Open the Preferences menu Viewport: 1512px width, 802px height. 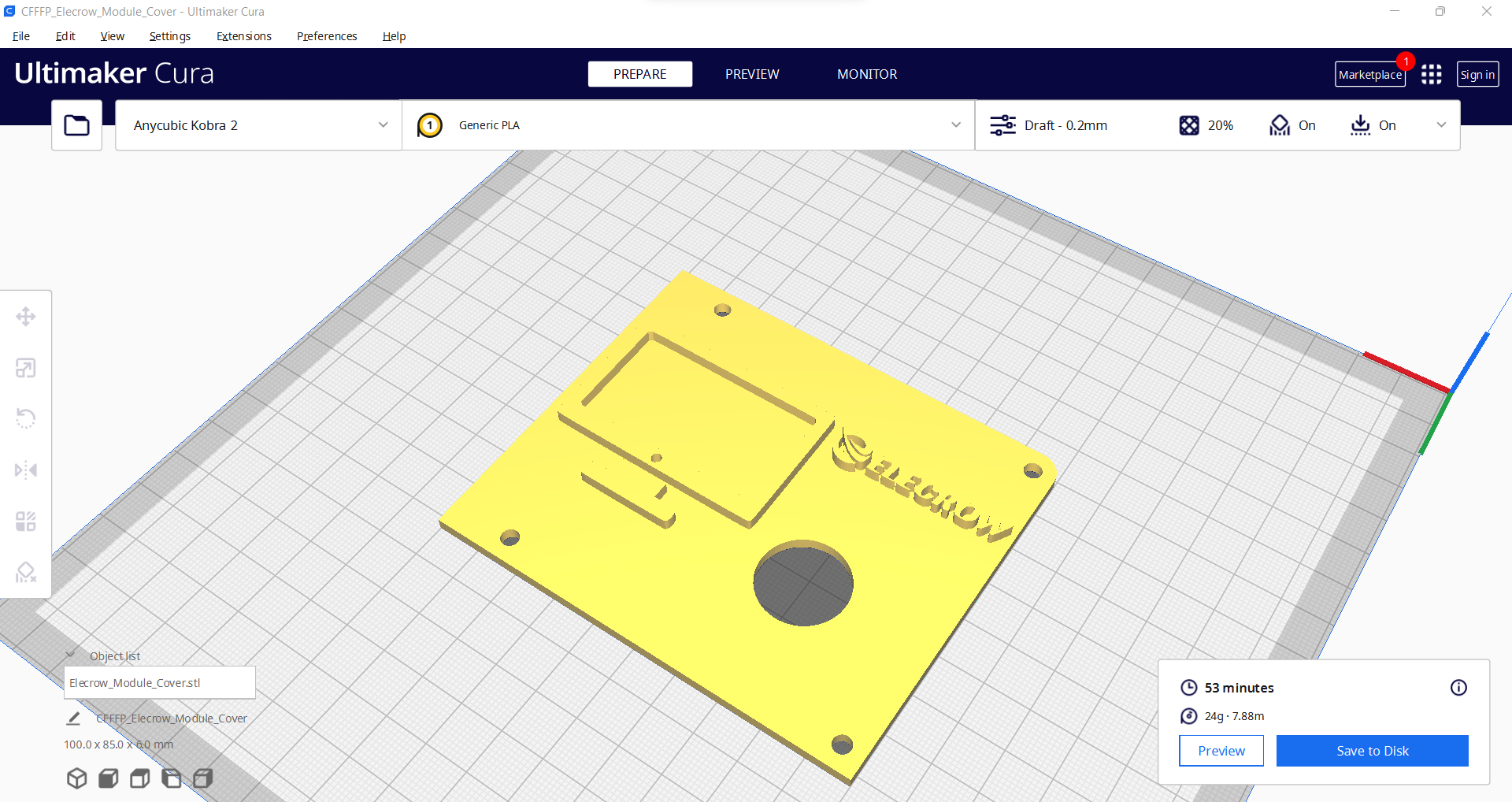[x=327, y=36]
